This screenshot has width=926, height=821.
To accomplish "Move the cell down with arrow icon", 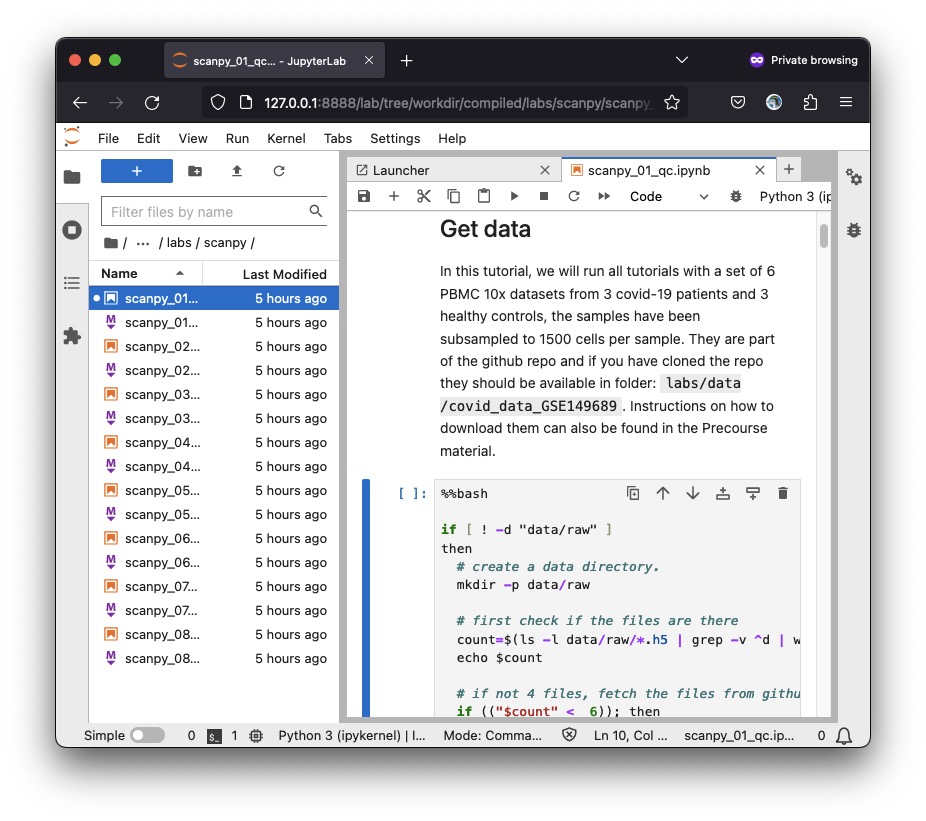I will click(693, 493).
